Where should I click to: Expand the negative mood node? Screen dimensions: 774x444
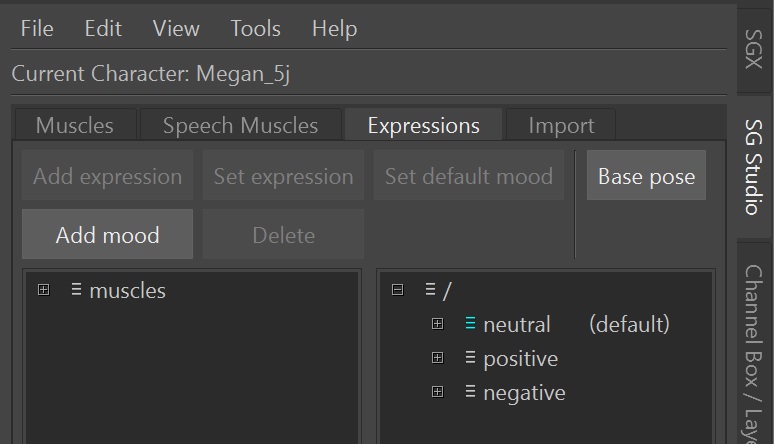click(437, 392)
